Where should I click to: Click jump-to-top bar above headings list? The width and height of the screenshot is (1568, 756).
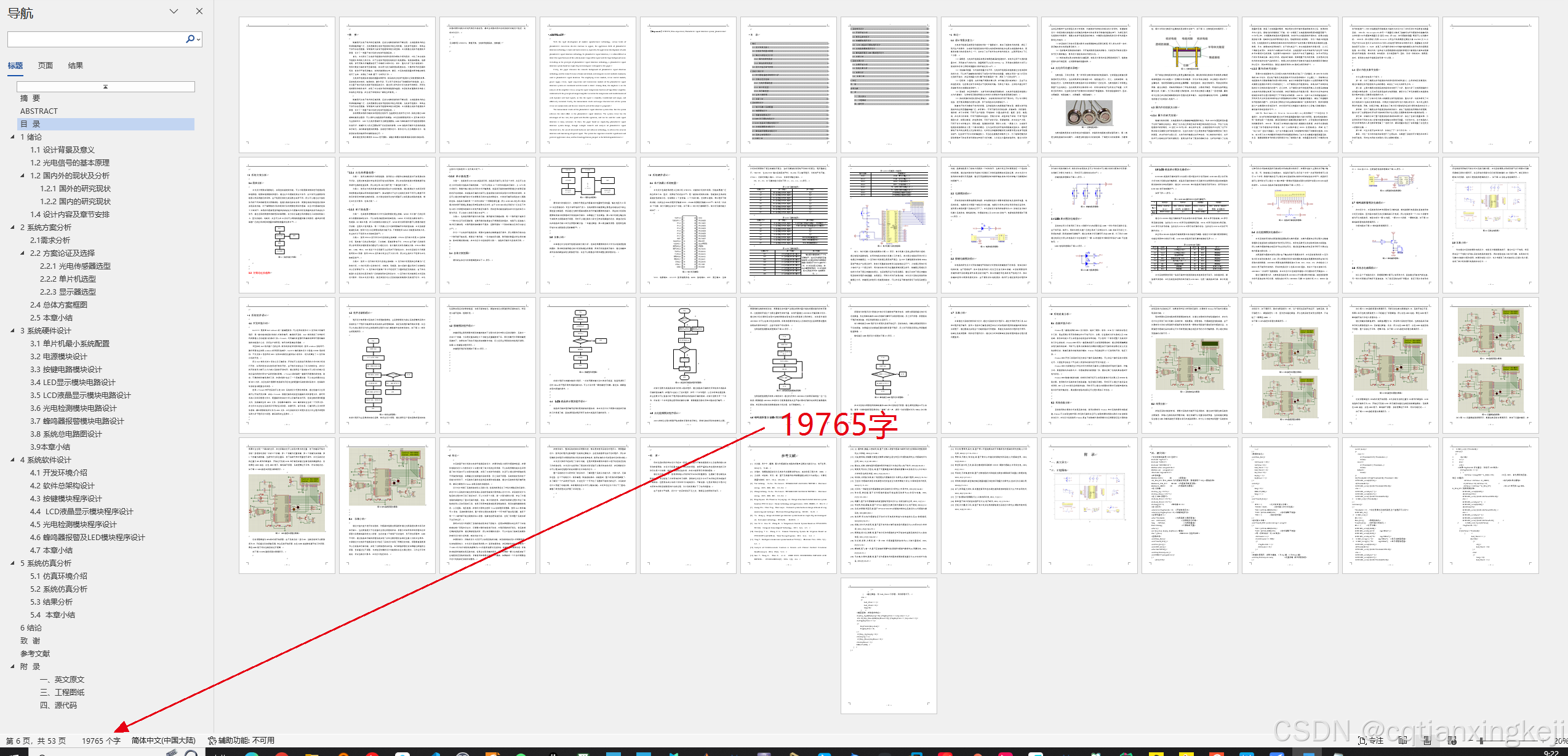pos(106,87)
